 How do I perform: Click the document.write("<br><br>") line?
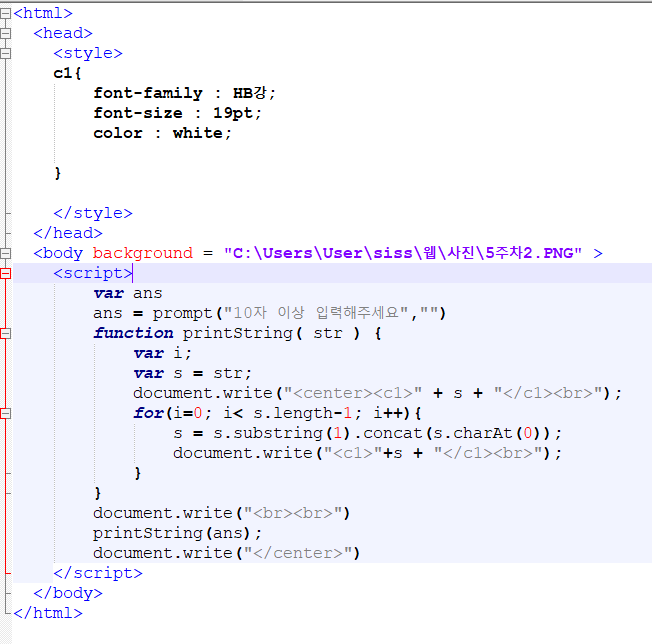tap(222, 513)
